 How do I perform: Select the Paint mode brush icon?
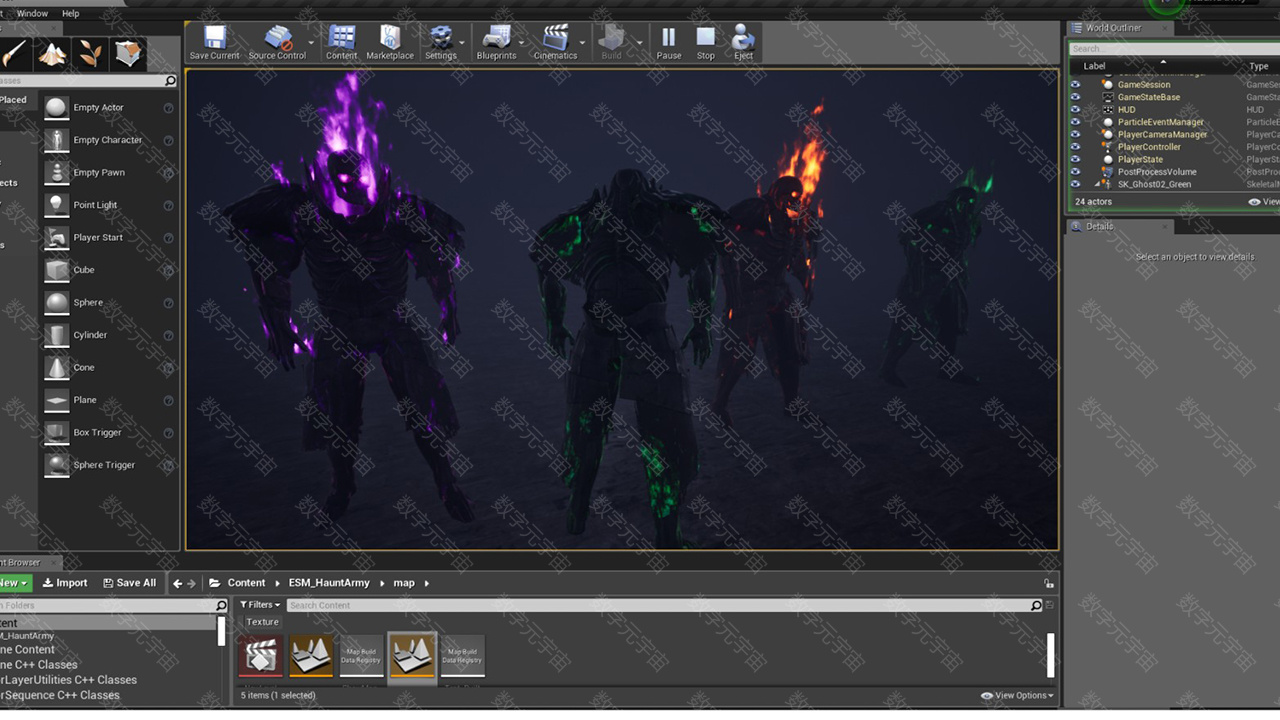tap(16, 54)
